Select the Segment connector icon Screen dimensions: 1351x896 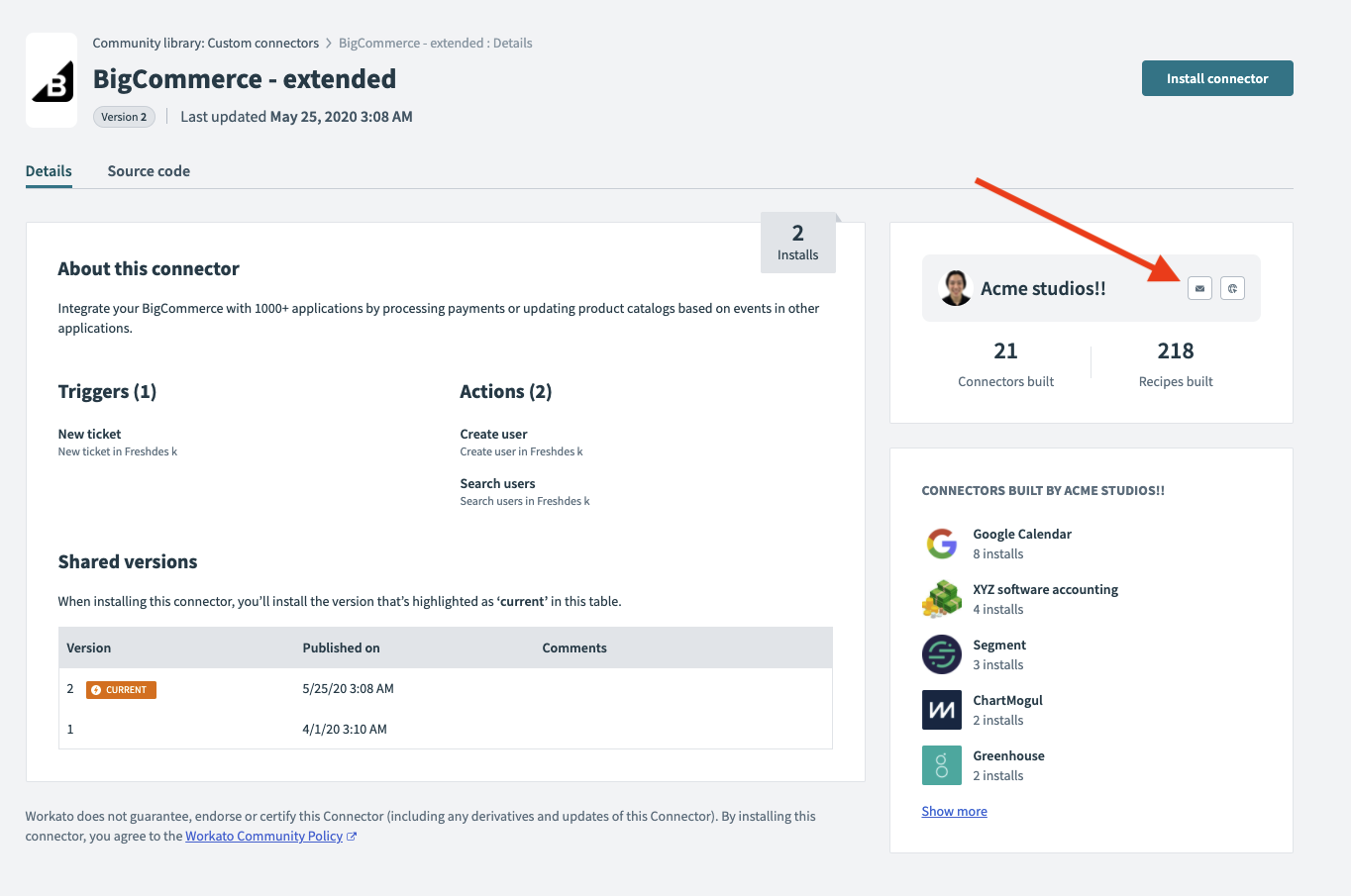941,654
